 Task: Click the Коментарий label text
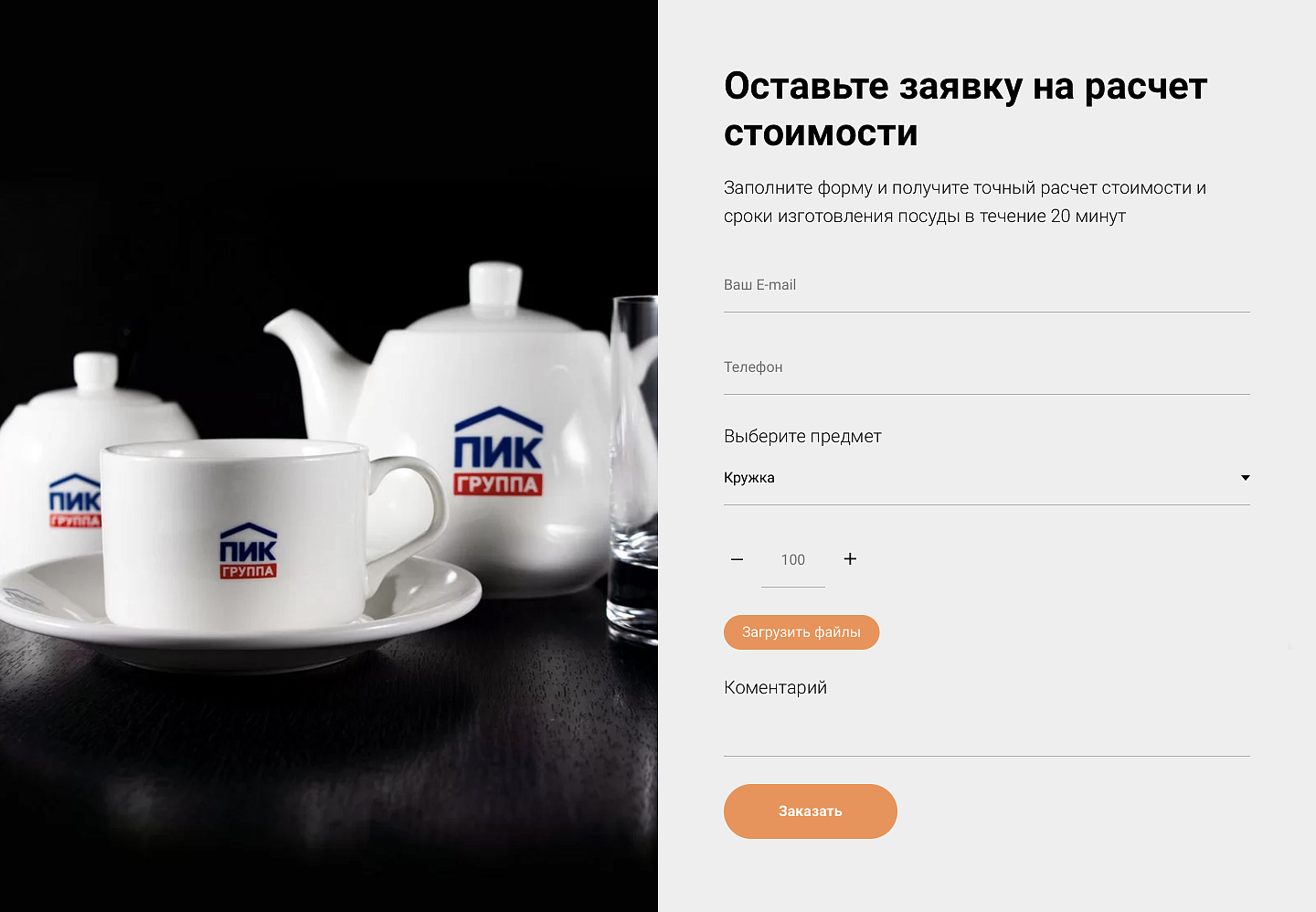(x=775, y=688)
